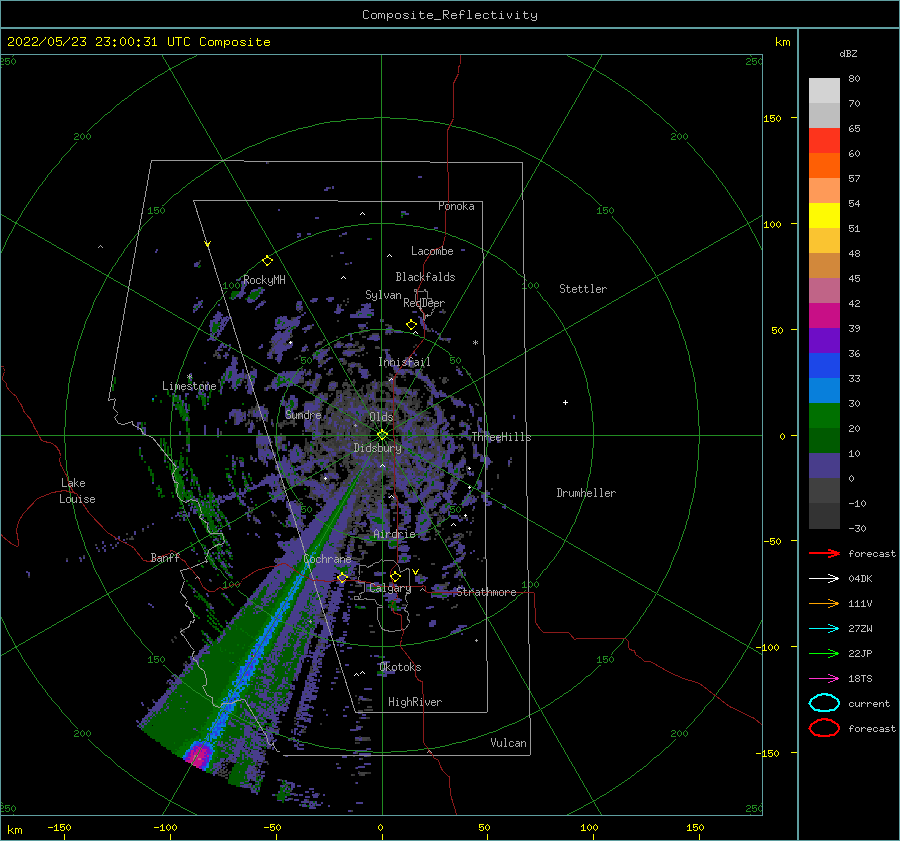
Task: Click the Sundre label
Action: point(303,415)
